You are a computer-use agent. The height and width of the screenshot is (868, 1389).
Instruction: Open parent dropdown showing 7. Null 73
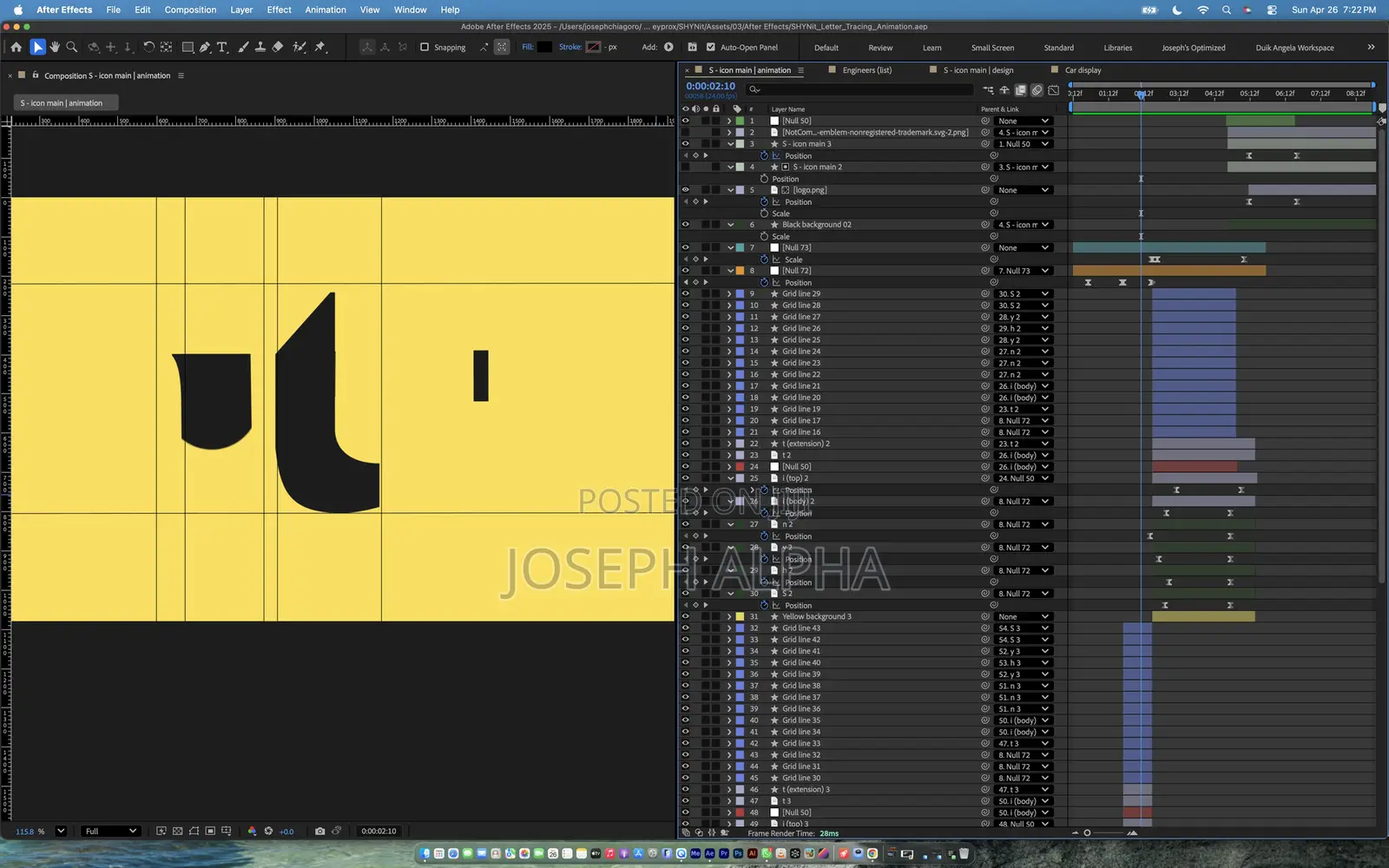(1024, 271)
